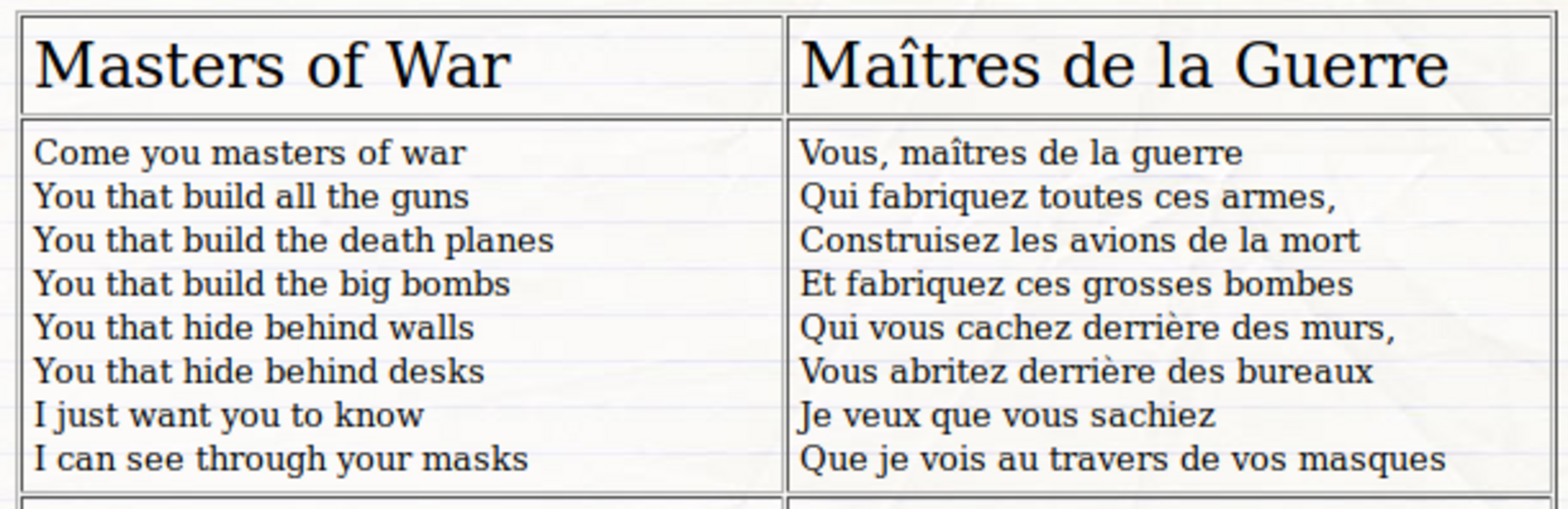Image resolution: width=1568 pixels, height=509 pixels.
Task: Click "You that build the death planes"
Action: pos(293,240)
